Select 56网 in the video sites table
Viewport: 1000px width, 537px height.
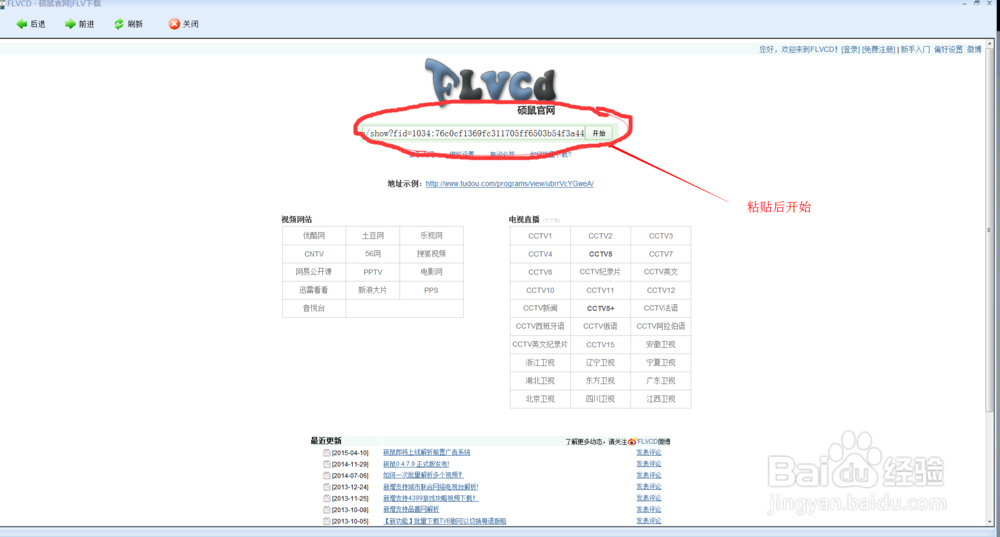[x=373, y=254]
